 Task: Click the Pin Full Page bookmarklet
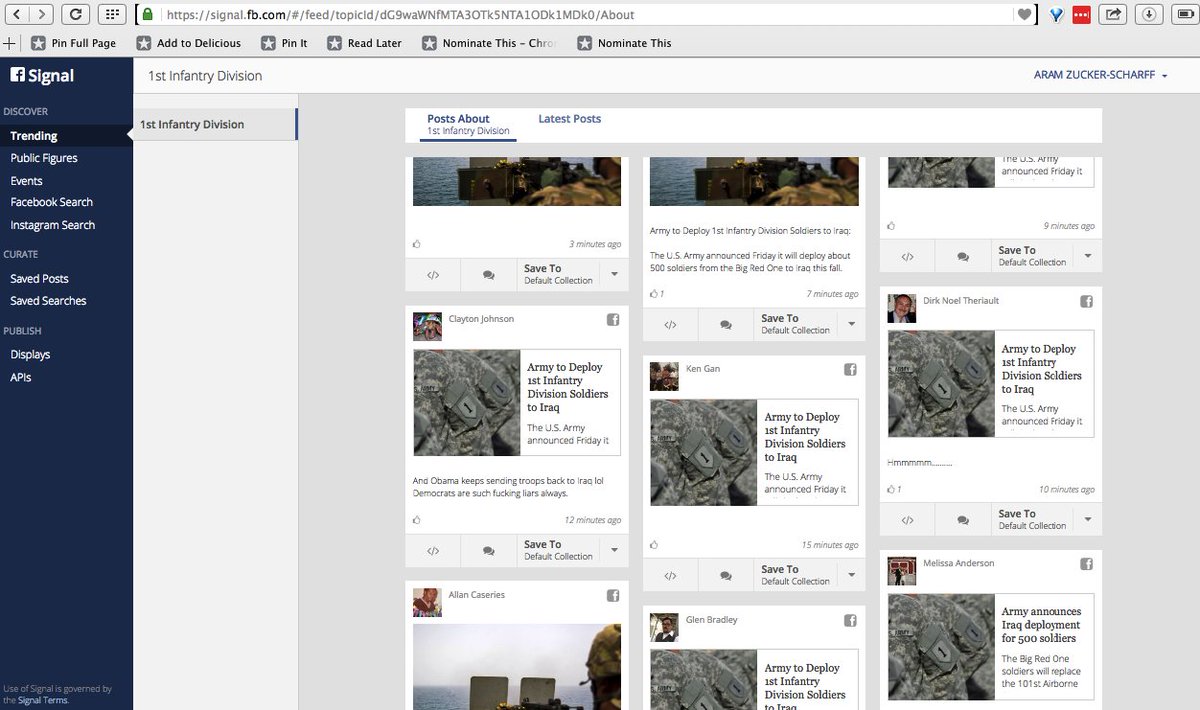(x=74, y=43)
